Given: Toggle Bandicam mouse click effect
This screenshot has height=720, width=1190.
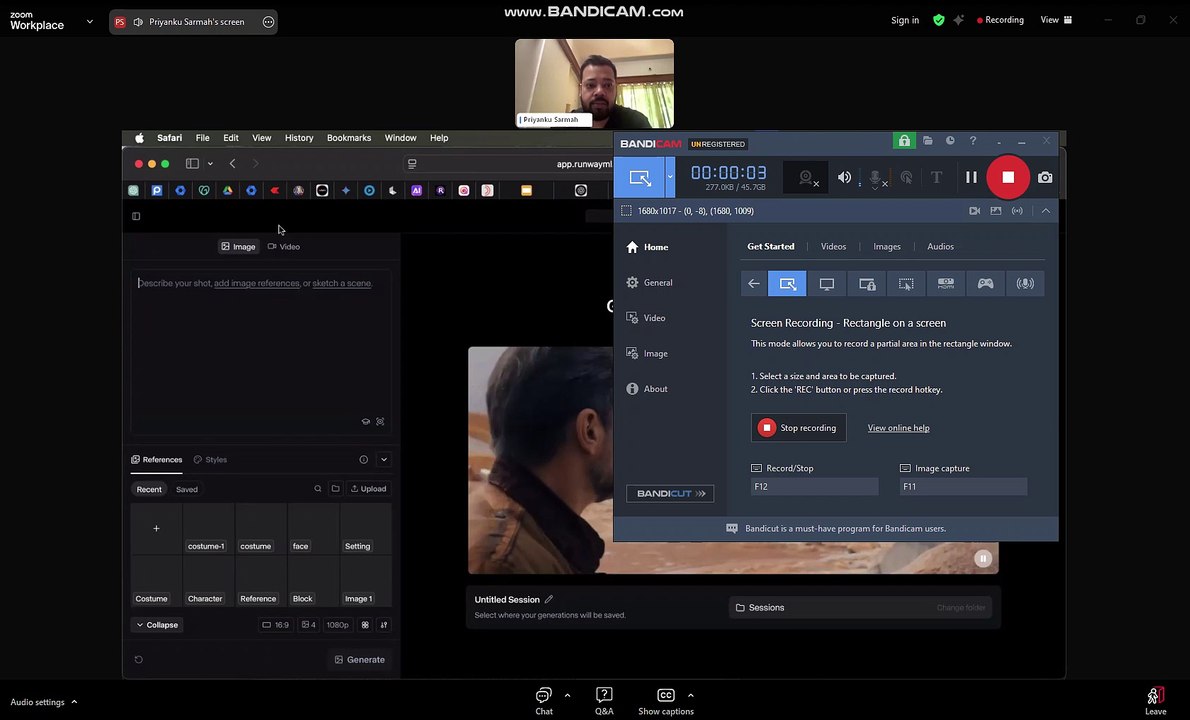Looking at the screenshot, I should point(906,177).
